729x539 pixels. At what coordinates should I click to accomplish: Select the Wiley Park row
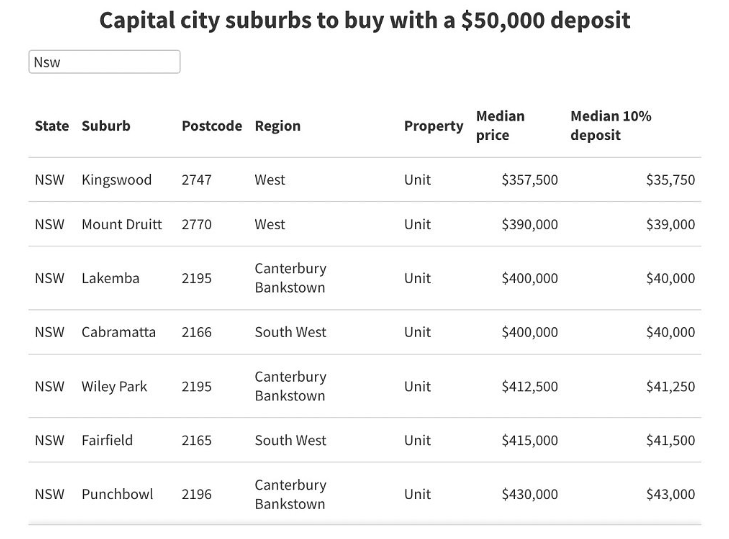[364, 386]
